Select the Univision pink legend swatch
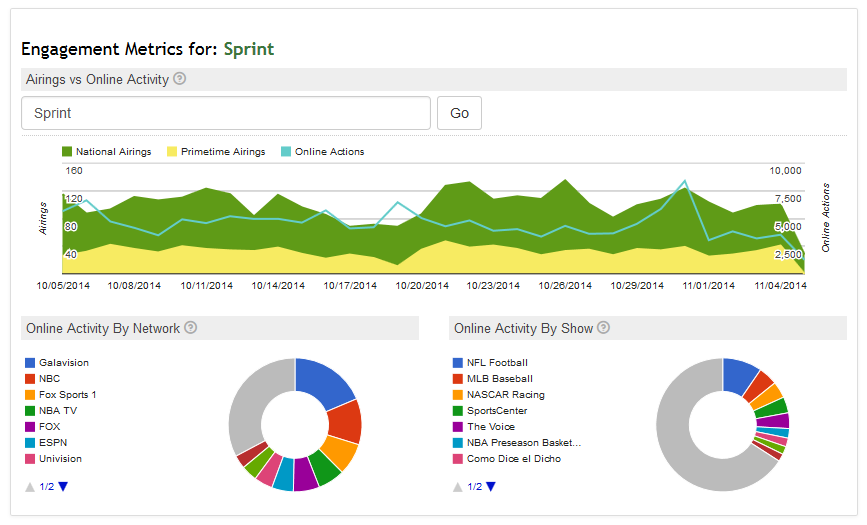 click(30, 459)
